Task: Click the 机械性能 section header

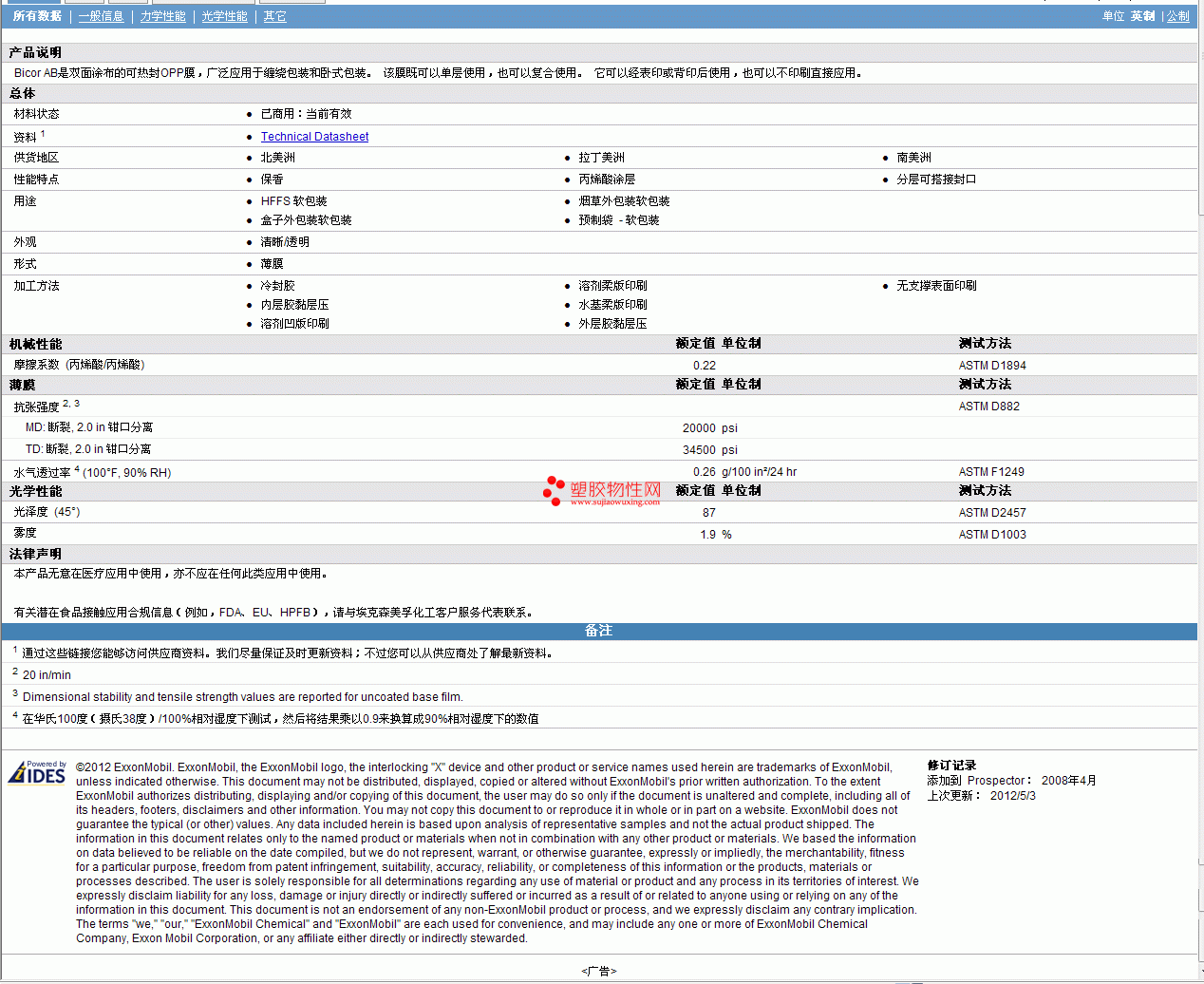Action: [36, 344]
